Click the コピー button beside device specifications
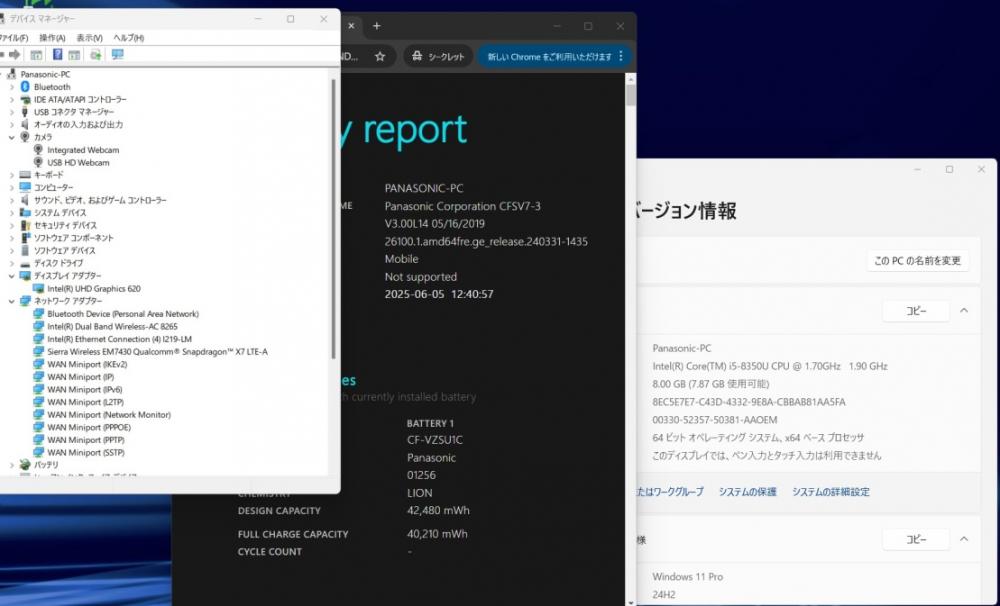This screenshot has height=606, width=1000. (916, 311)
